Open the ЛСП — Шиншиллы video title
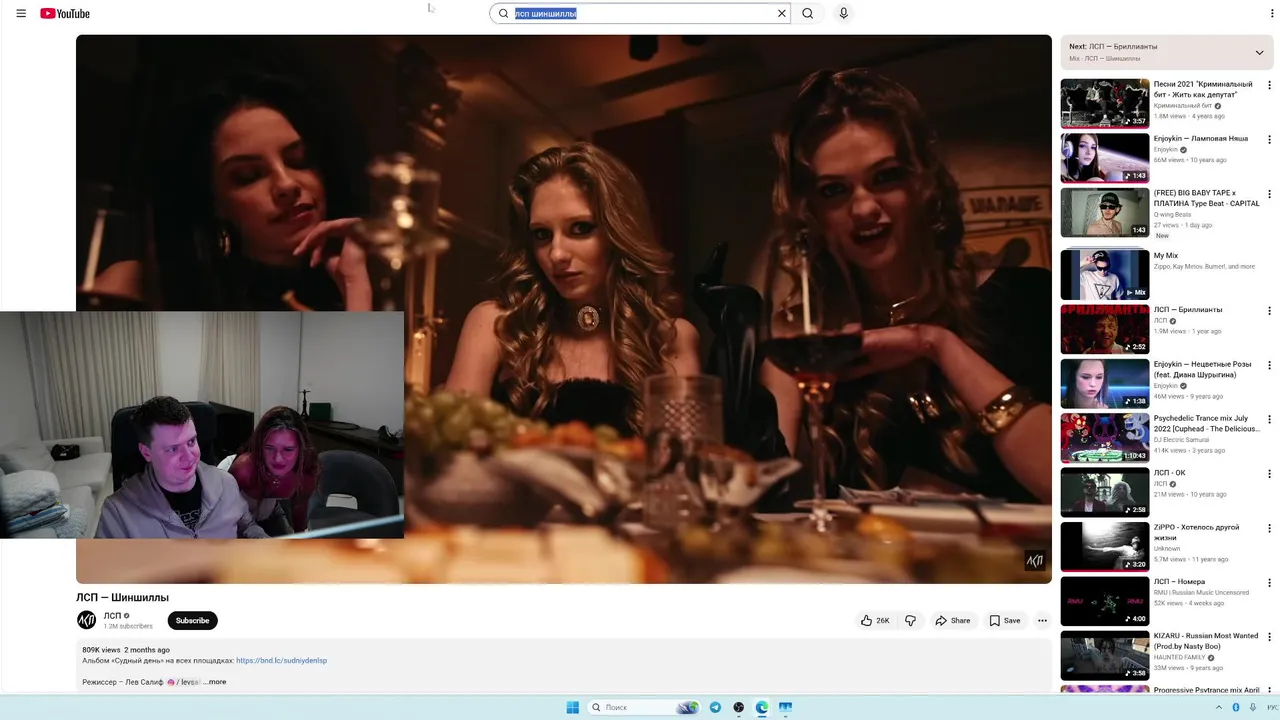This screenshot has width=1280, height=720. coord(122,597)
